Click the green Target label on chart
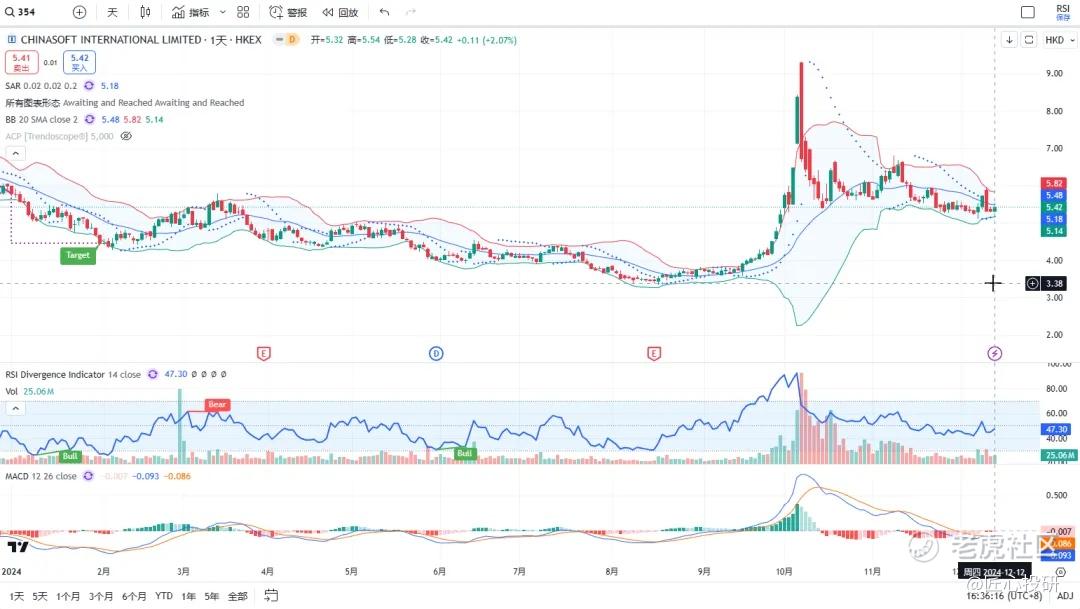Screen dimensions: 1080x609 [x=78, y=255]
